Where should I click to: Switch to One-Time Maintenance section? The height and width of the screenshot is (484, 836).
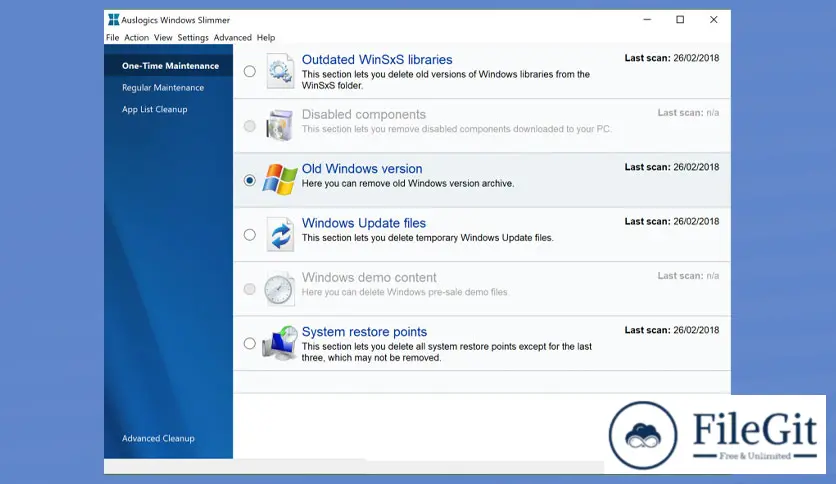tap(170, 66)
